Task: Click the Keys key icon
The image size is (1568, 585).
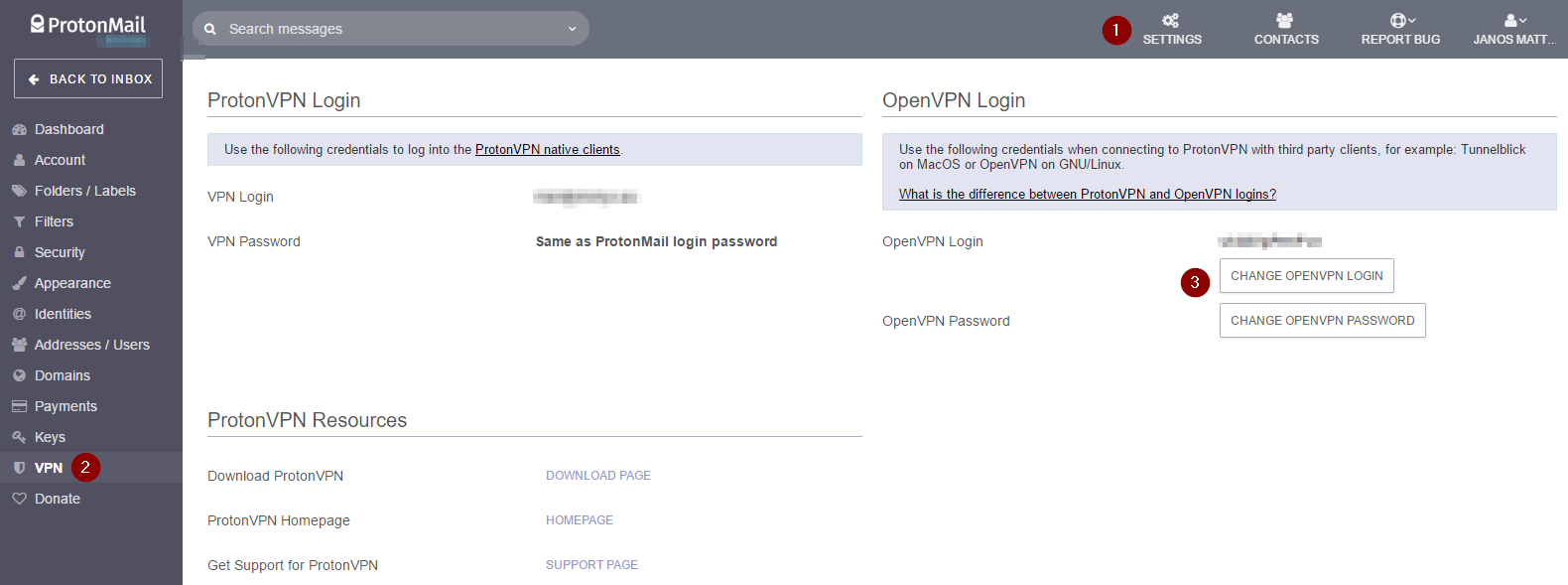Action: [19, 437]
